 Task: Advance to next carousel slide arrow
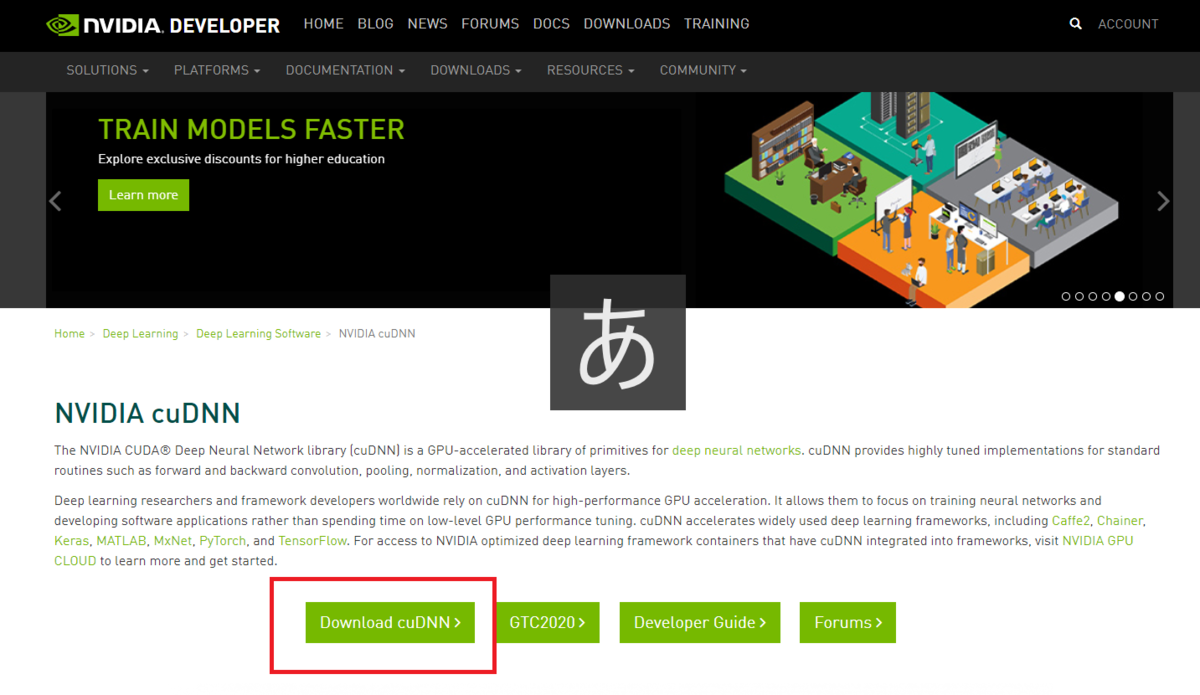click(x=1163, y=201)
